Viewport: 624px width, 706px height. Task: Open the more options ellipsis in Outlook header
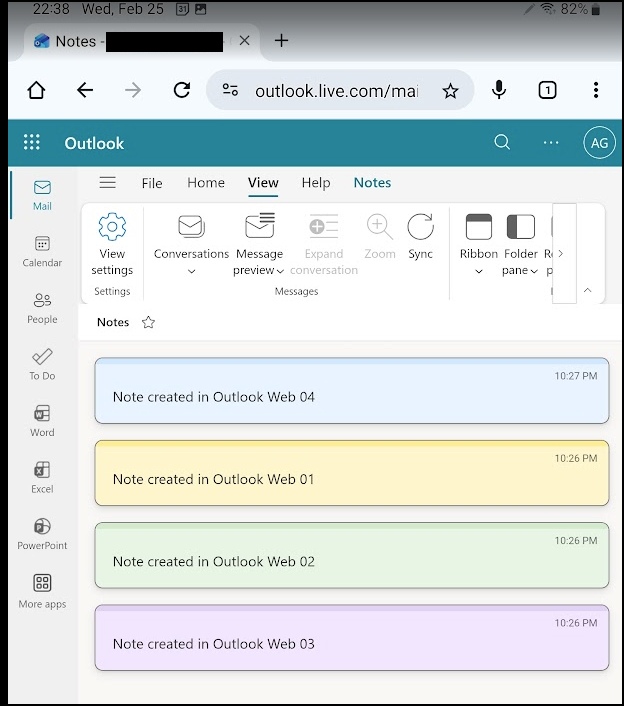[551, 143]
